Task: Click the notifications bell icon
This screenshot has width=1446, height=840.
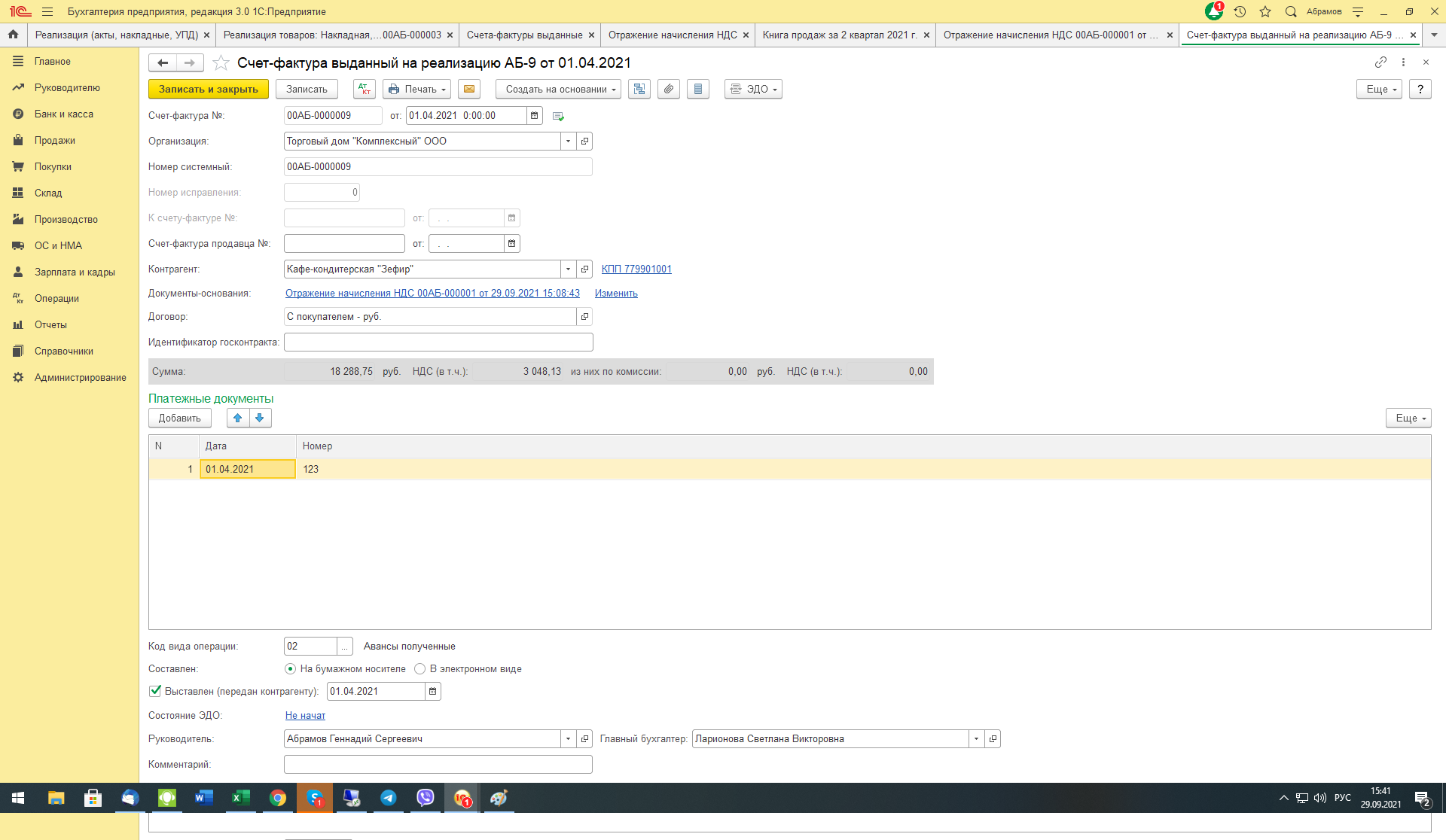Action: coord(1213,11)
